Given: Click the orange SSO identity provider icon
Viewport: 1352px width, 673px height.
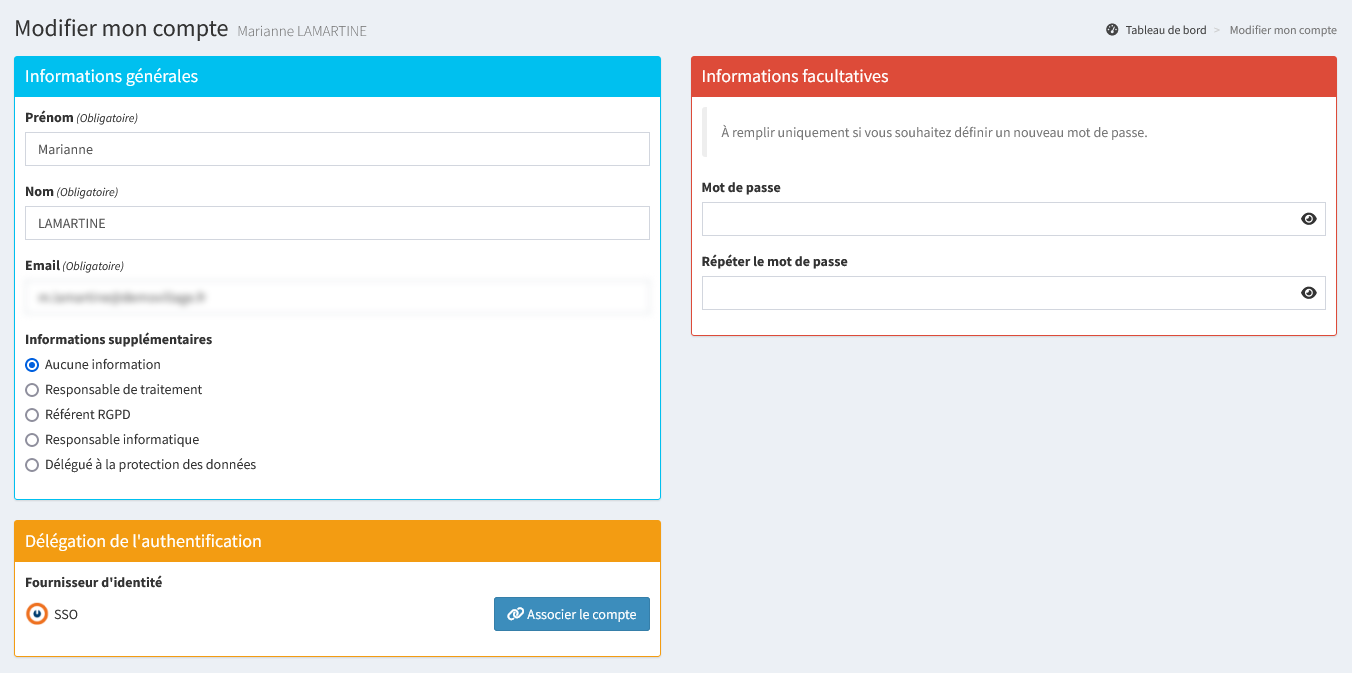Looking at the screenshot, I should [x=37, y=614].
